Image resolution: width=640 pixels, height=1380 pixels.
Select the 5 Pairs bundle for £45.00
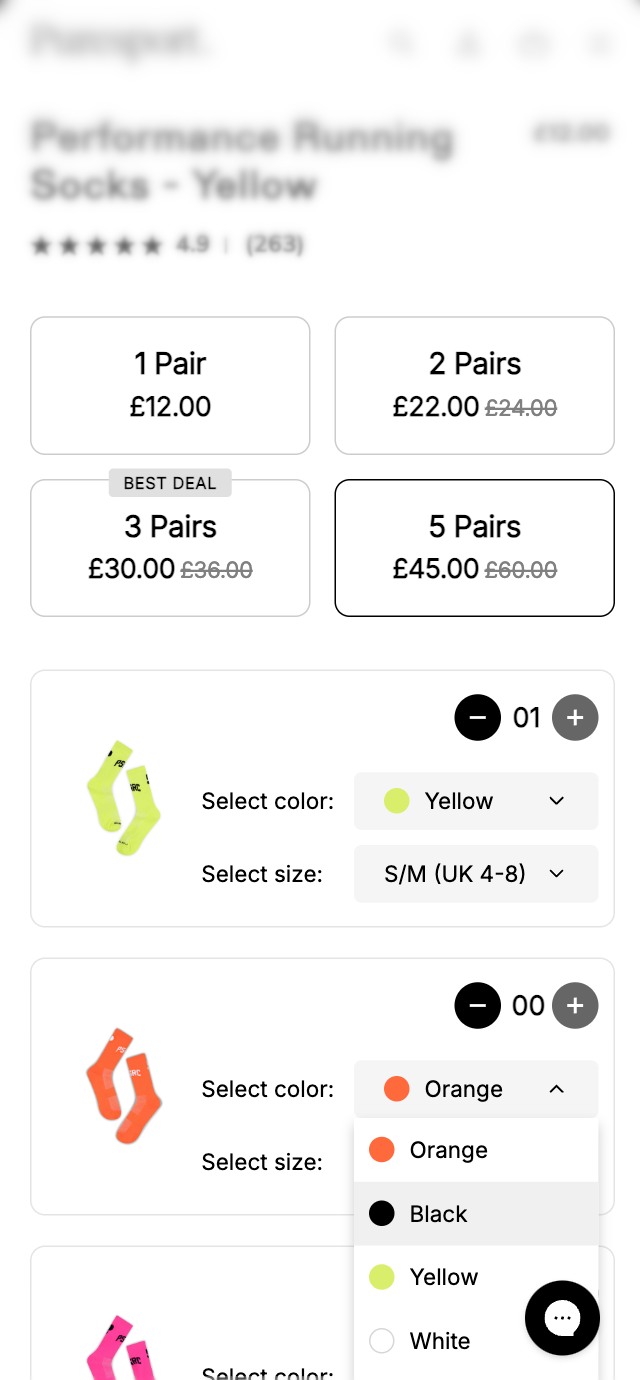[474, 548]
